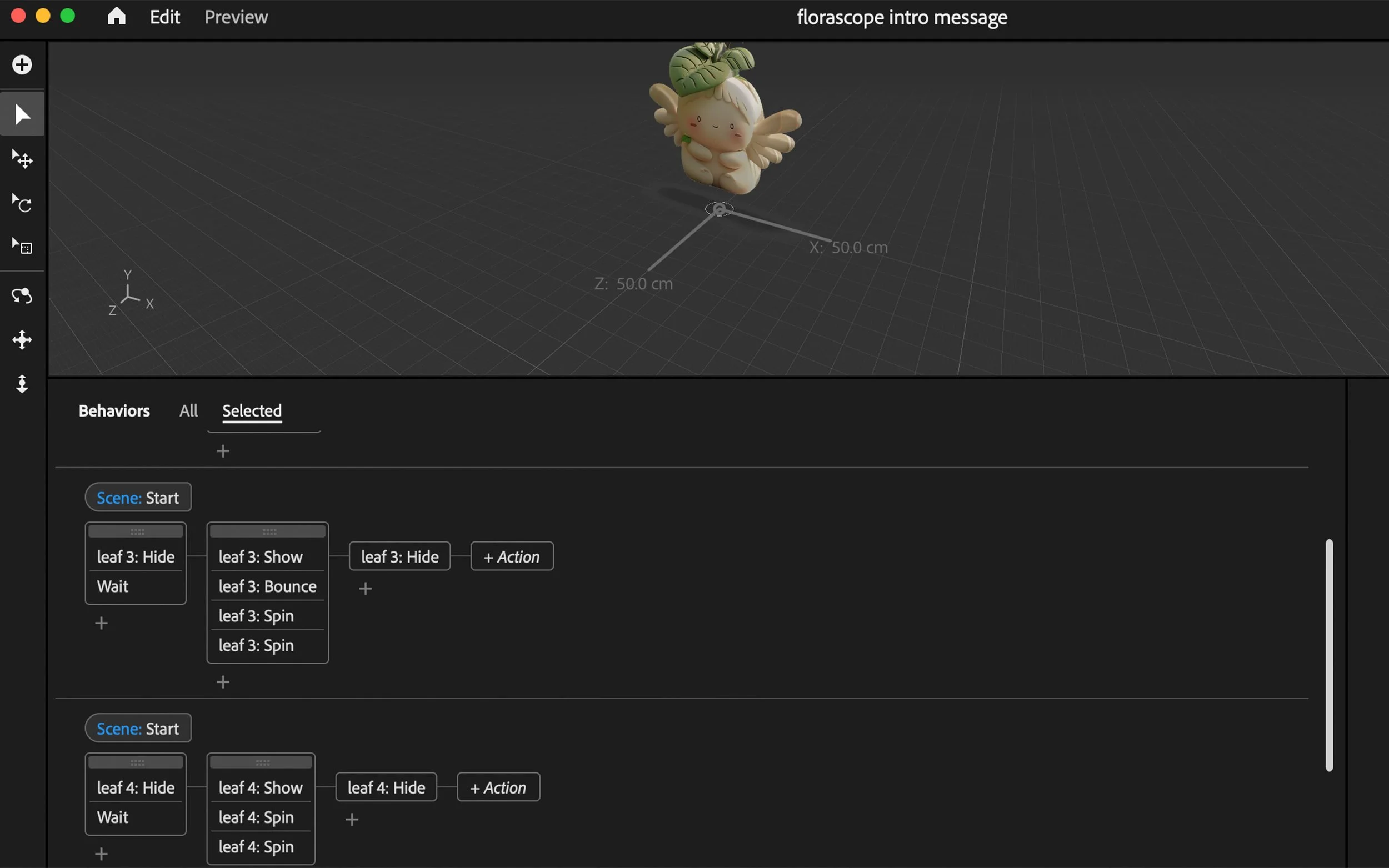Viewport: 1389px width, 868px height.
Task: Add action below leaf 3: Spin group
Action: (x=223, y=681)
